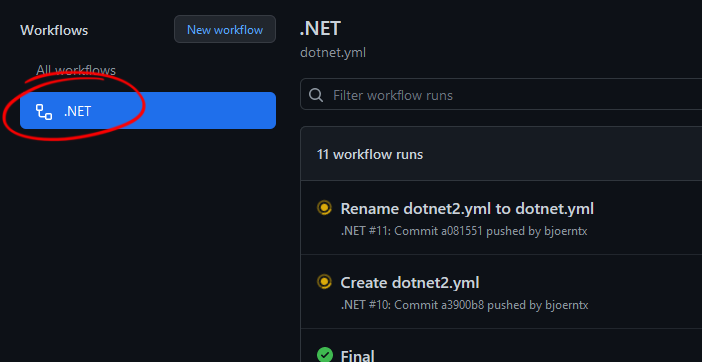Click the green success check icon for the Final run
Screen dimensions: 702x362
pos(324,355)
